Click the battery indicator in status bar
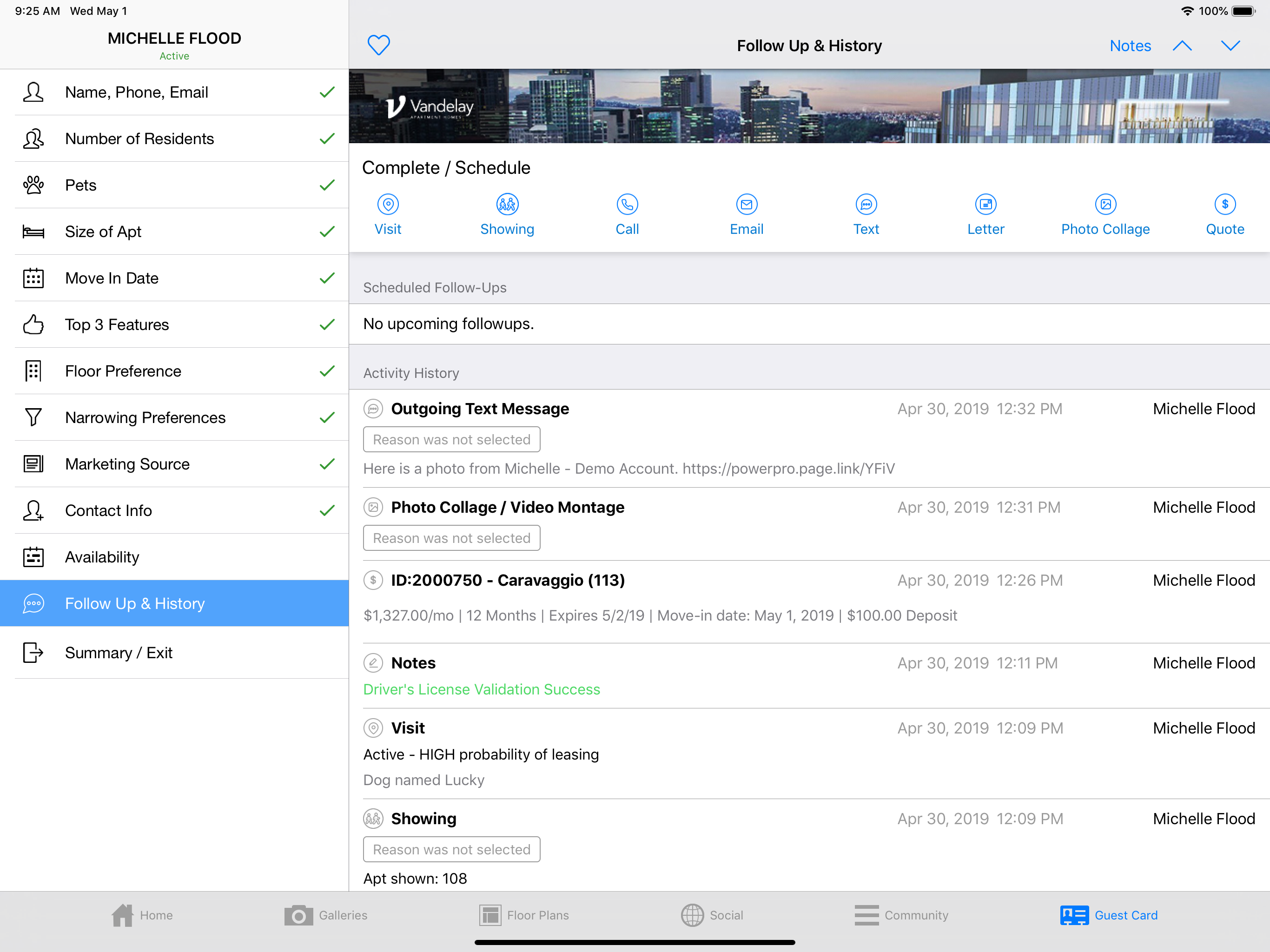Image resolution: width=1270 pixels, height=952 pixels. pyautogui.click(x=1244, y=11)
